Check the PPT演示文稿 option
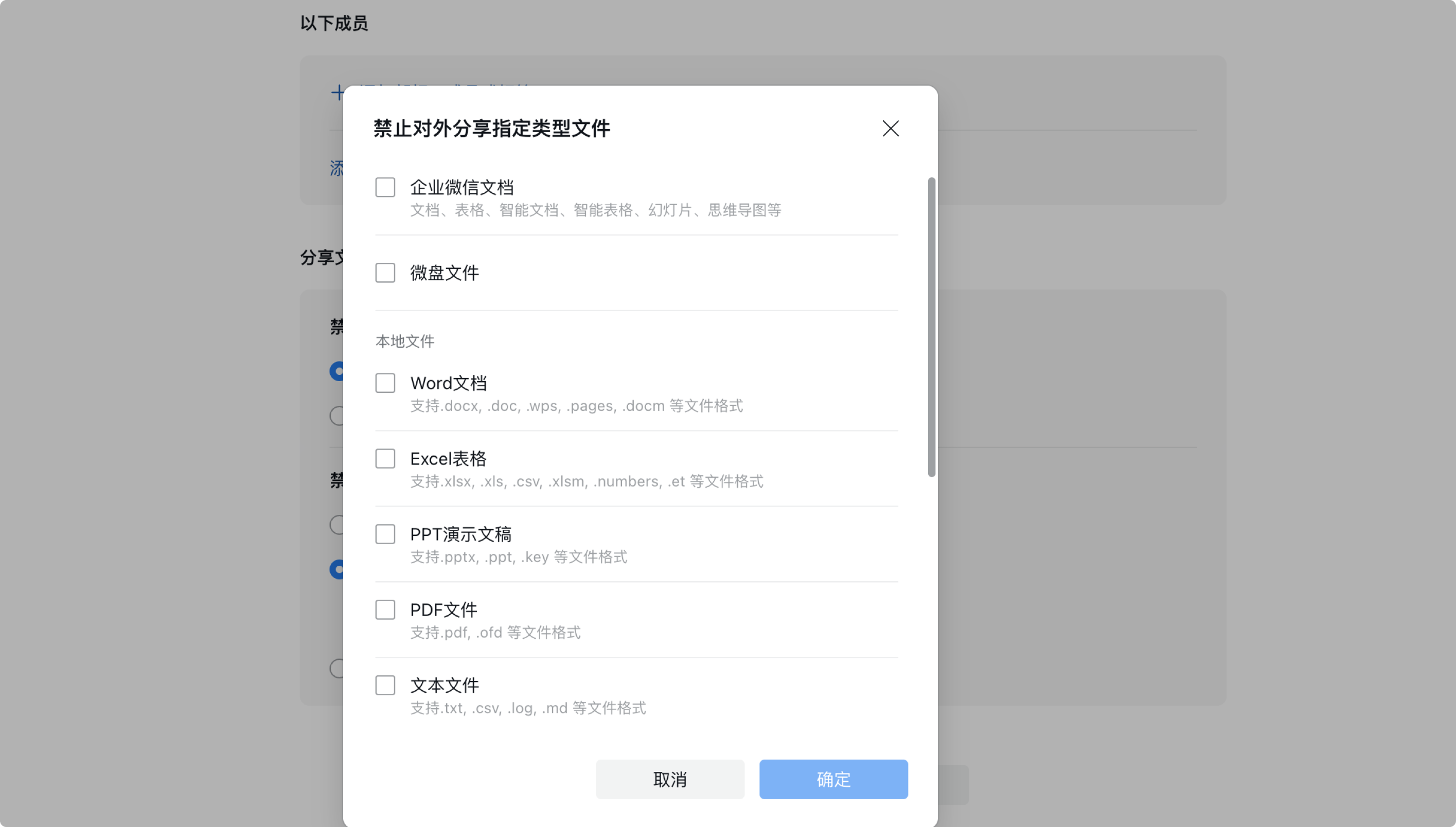 [385, 534]
